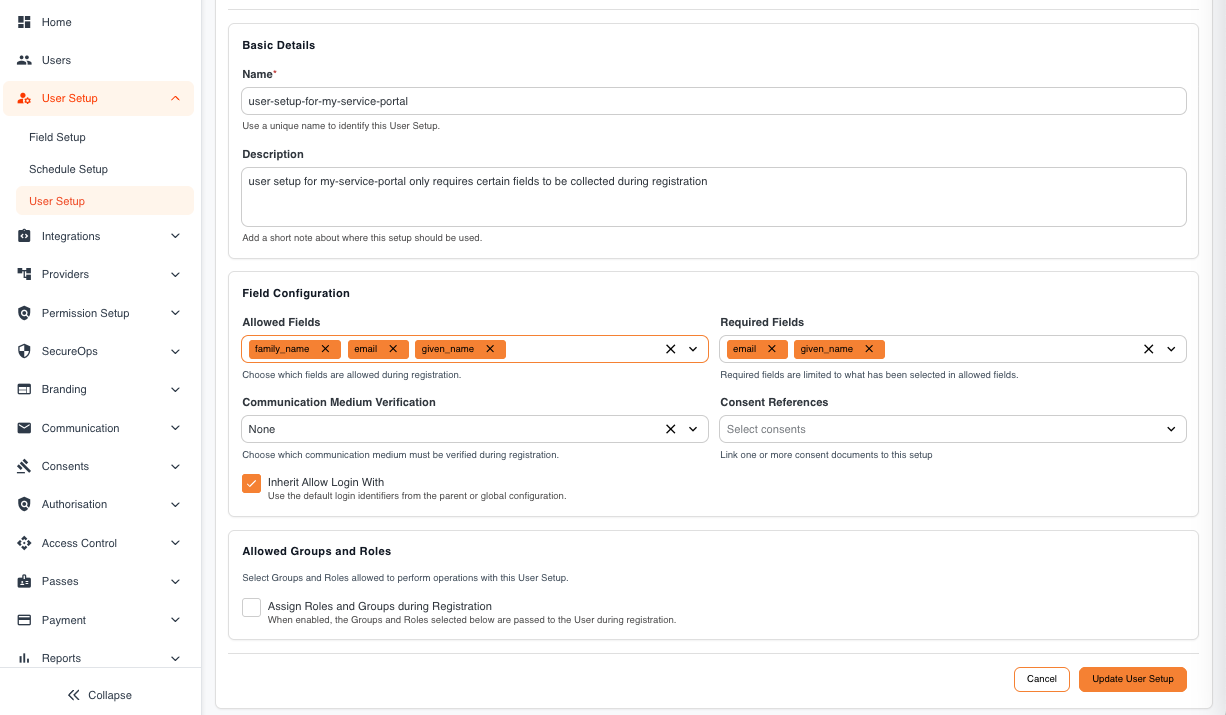Click the Home dashboard icon
The width and height of the screenshot is (1226, 715).
[x=24, y=22]
